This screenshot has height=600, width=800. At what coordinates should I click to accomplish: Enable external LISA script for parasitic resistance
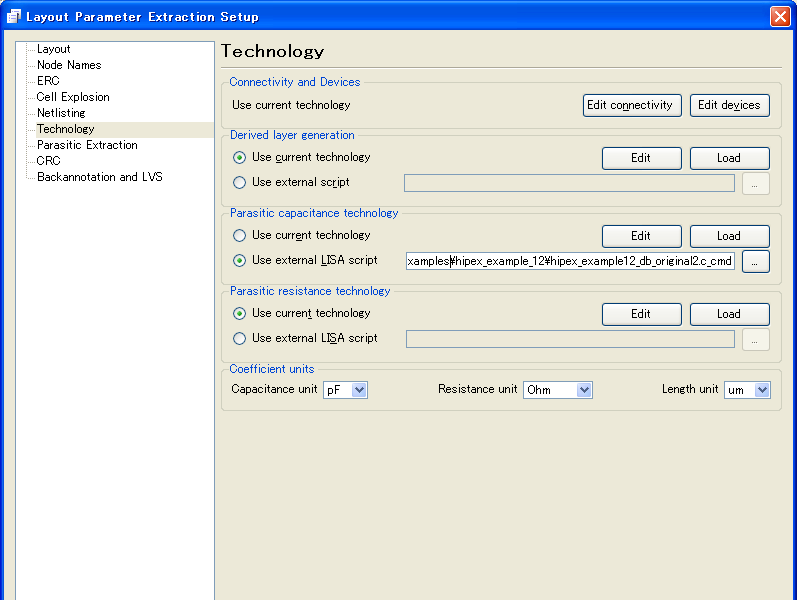pos(239,339)
